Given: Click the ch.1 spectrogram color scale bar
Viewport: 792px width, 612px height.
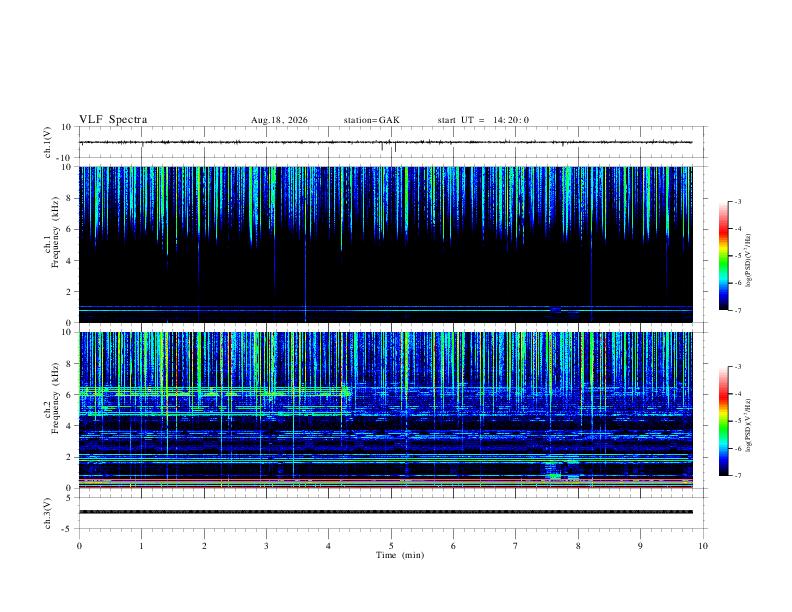Looking at the screenshot, I should coord(723,256).
